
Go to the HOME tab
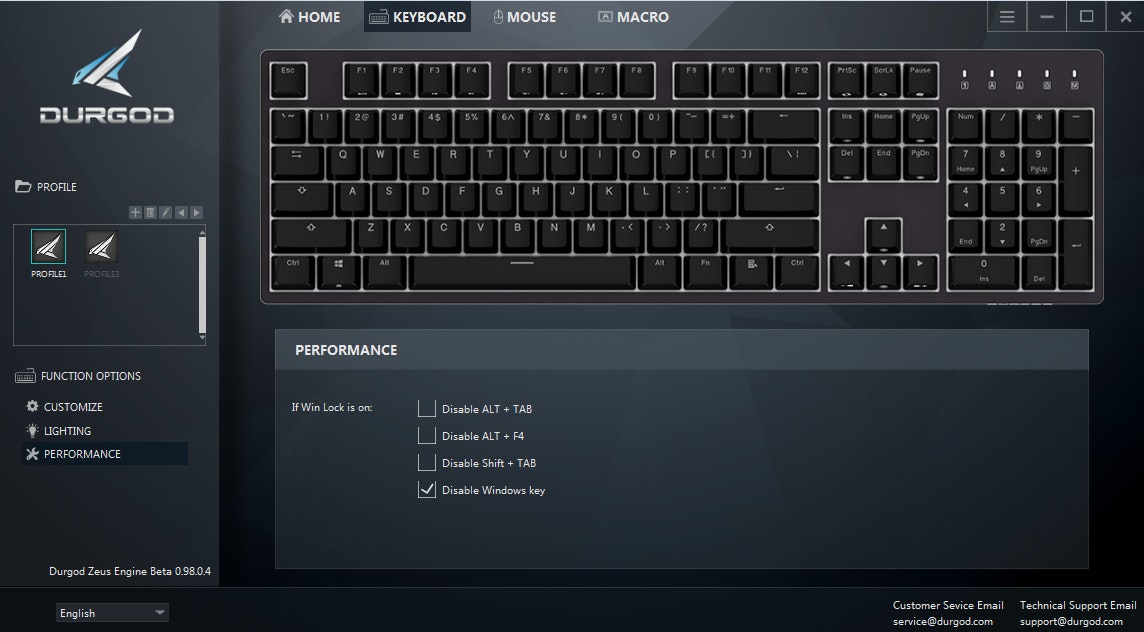pos(309,17)
